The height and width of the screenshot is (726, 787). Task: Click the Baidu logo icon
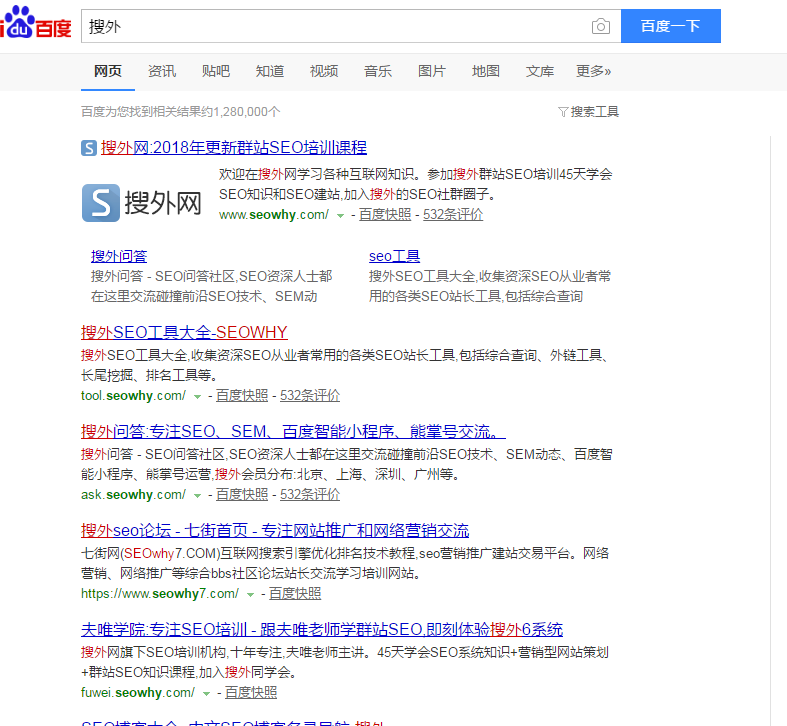(36, 26)
